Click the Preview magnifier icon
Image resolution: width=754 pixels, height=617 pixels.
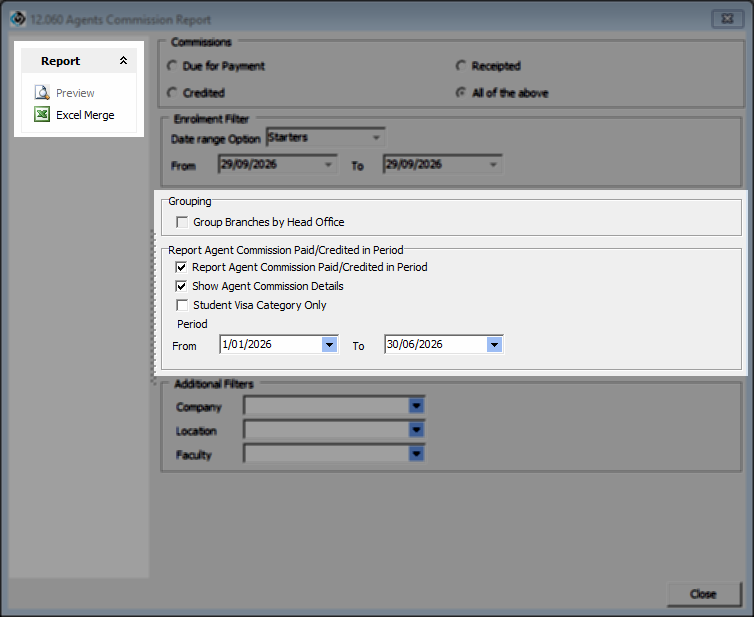tap(42, 92)
